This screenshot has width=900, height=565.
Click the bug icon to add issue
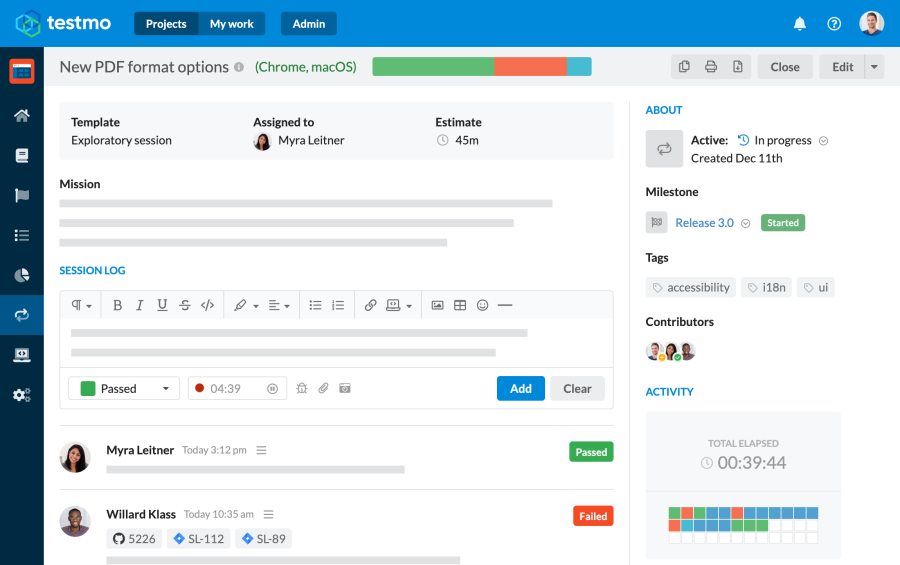pyautogui.click(x=302, y=389)
